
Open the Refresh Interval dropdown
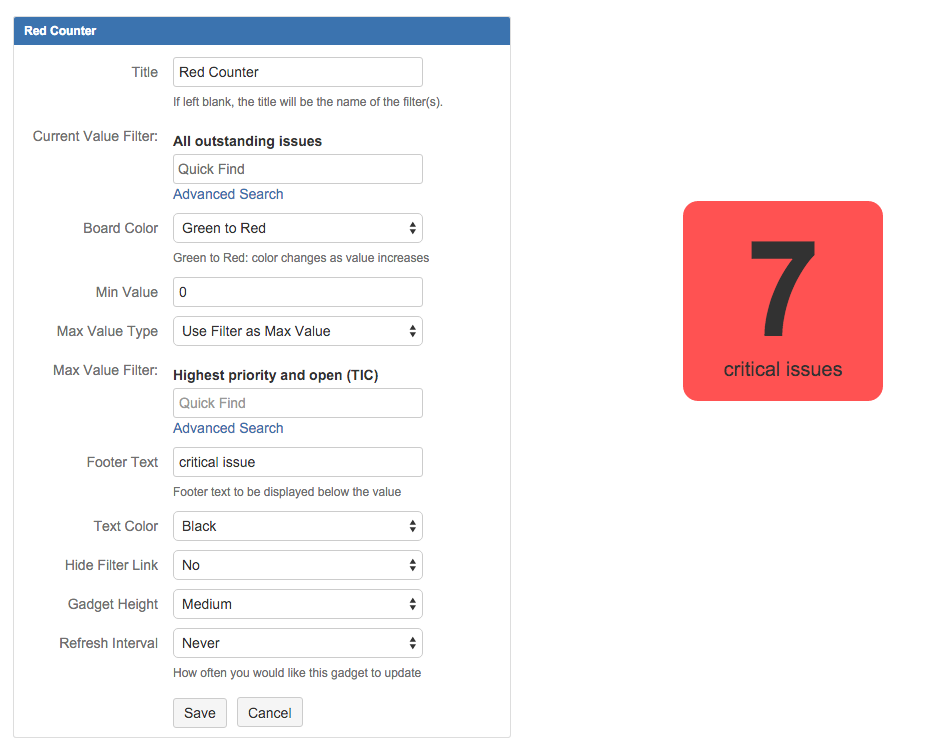(x=297, y=643)
